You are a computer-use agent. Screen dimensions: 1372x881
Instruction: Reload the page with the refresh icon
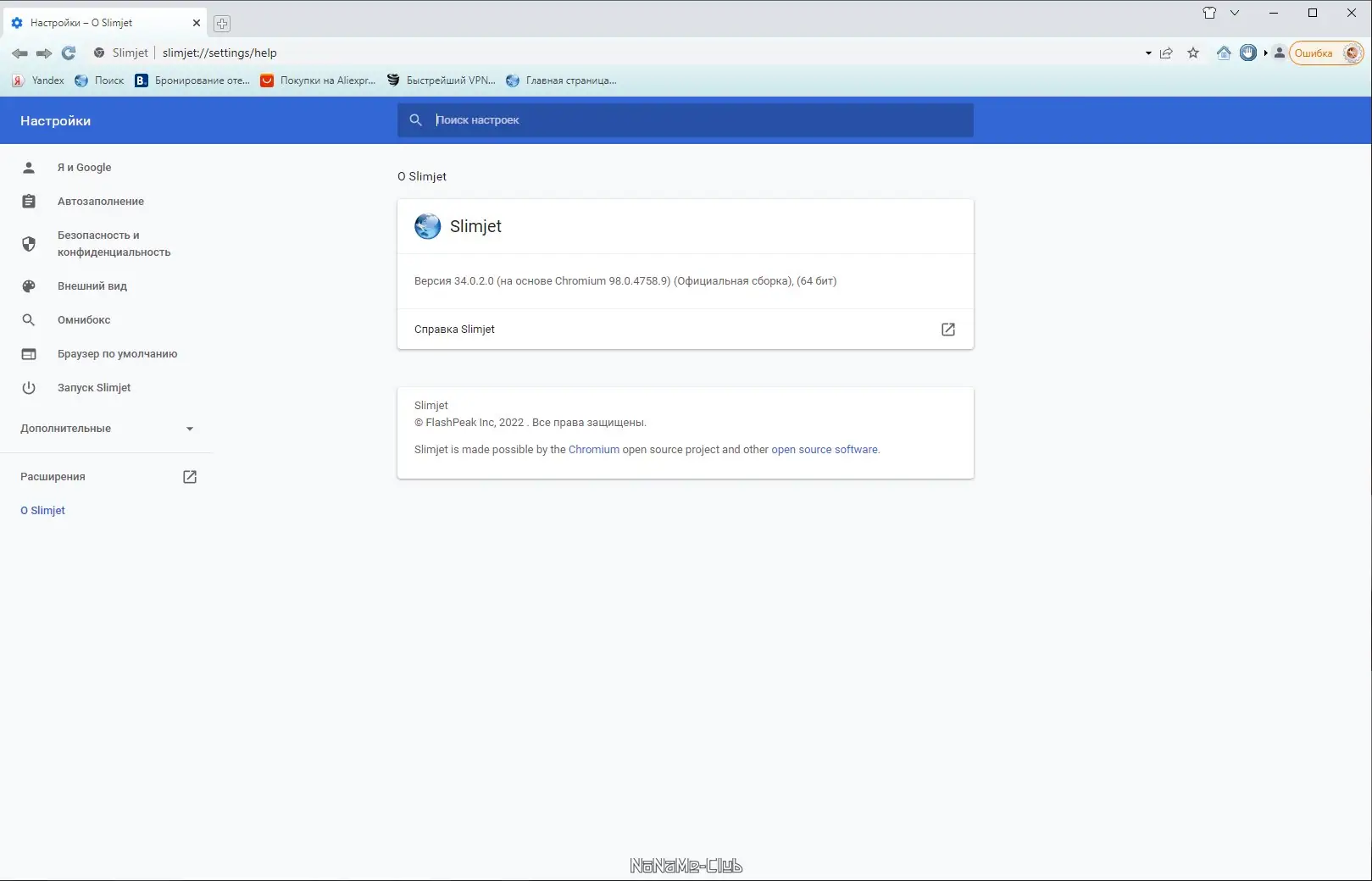coord(69,53)
